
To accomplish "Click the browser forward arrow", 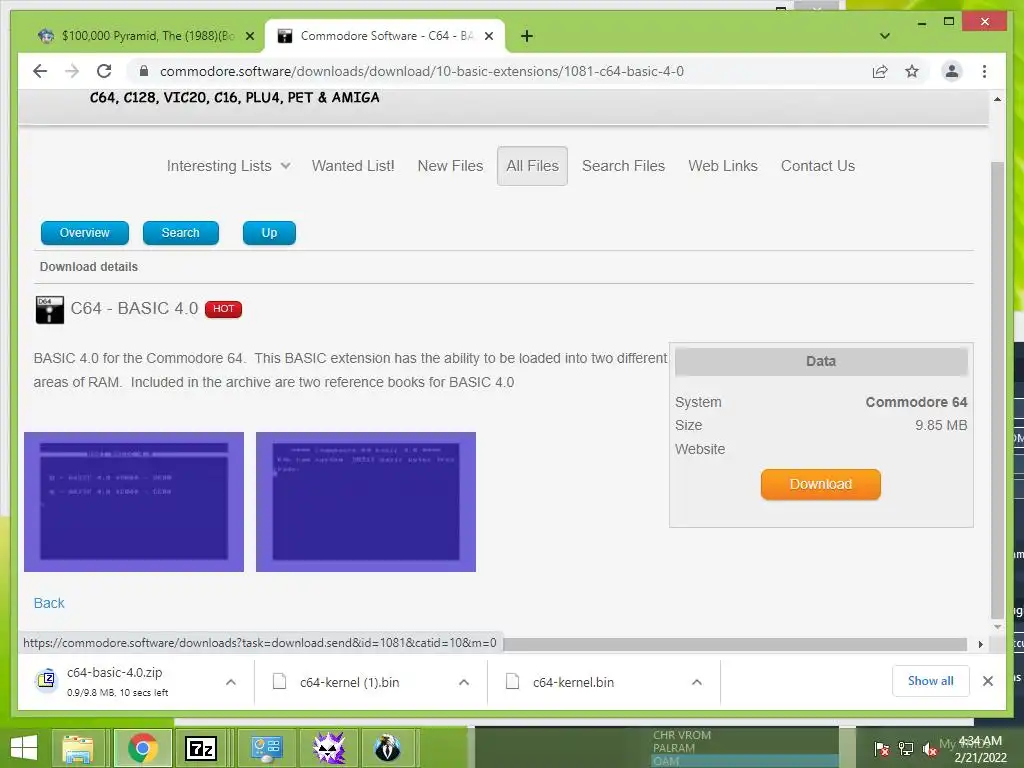I will 72,71.
